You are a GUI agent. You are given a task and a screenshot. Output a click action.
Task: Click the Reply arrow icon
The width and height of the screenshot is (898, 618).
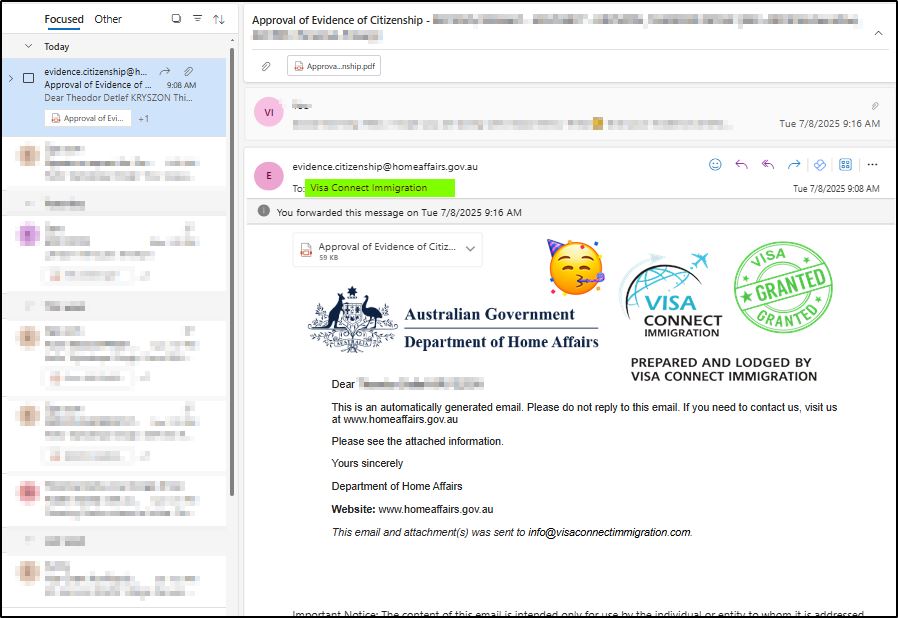tap(741, 165)
